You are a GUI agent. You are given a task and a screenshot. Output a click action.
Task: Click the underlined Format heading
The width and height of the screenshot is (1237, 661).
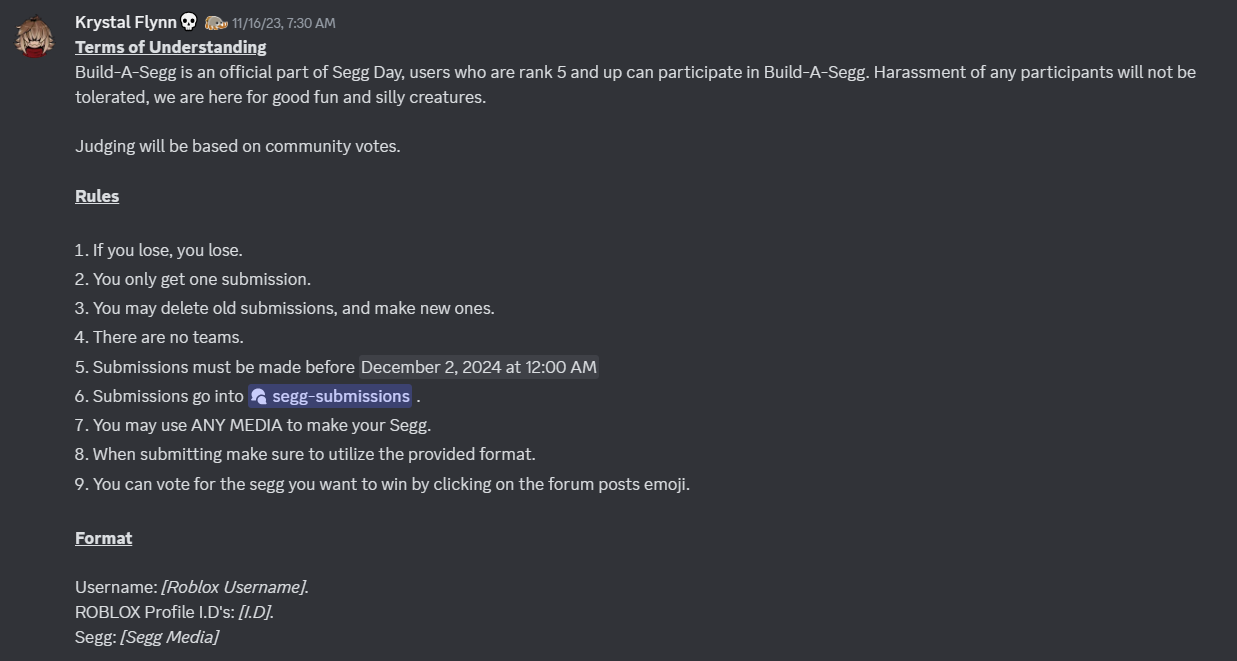point(104,538)
